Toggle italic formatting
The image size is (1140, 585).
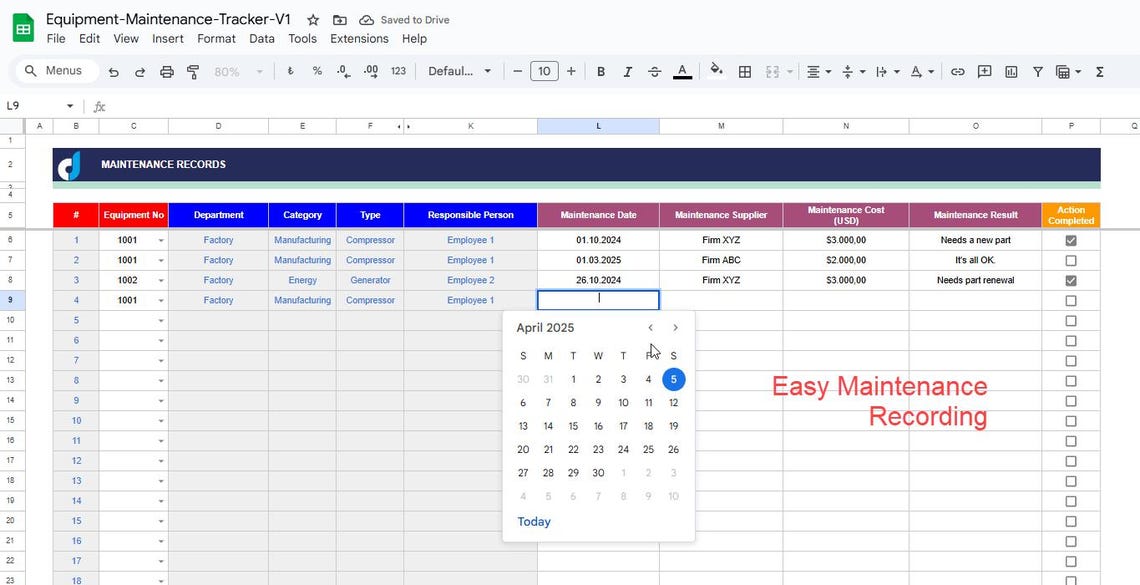[627, 71]
